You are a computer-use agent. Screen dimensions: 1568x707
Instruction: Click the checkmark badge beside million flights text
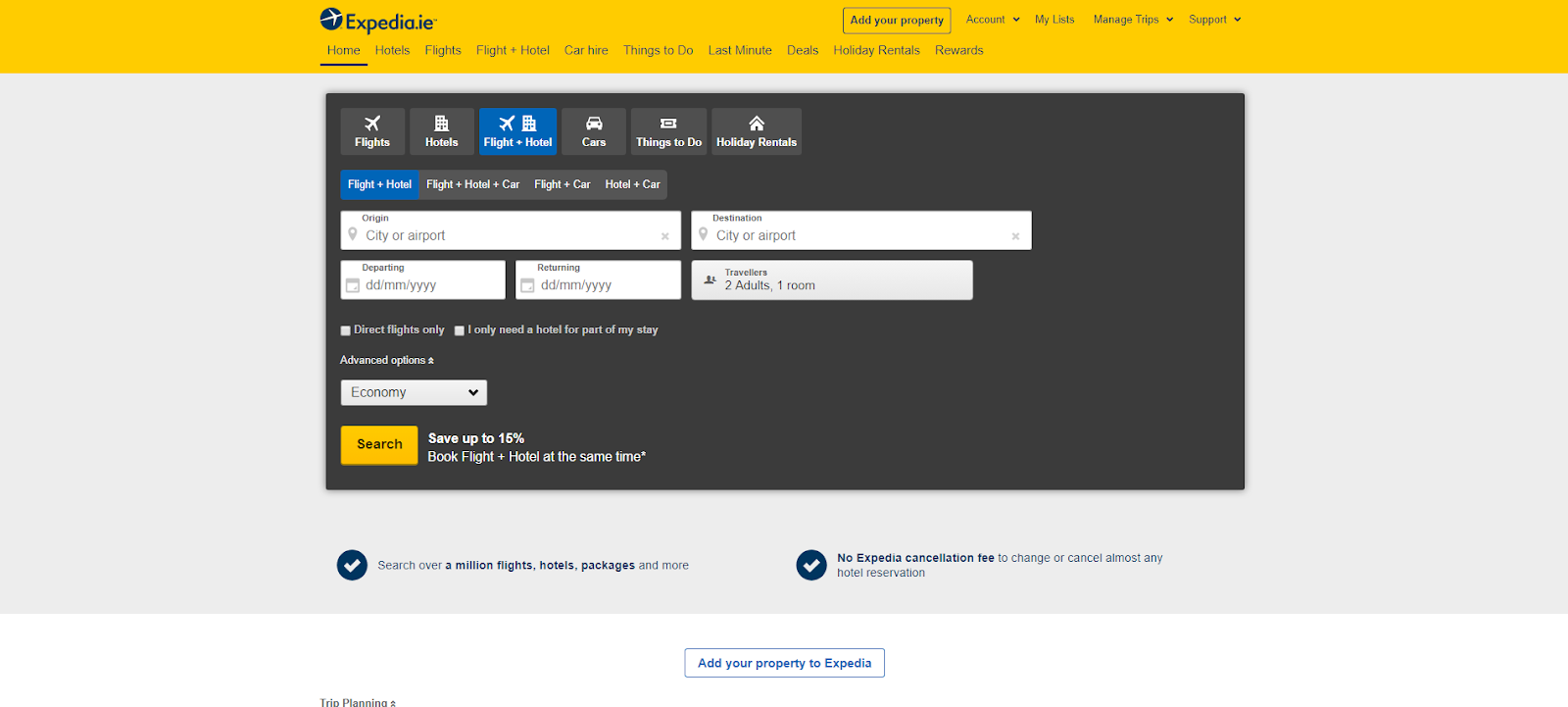tap(352, 565)
